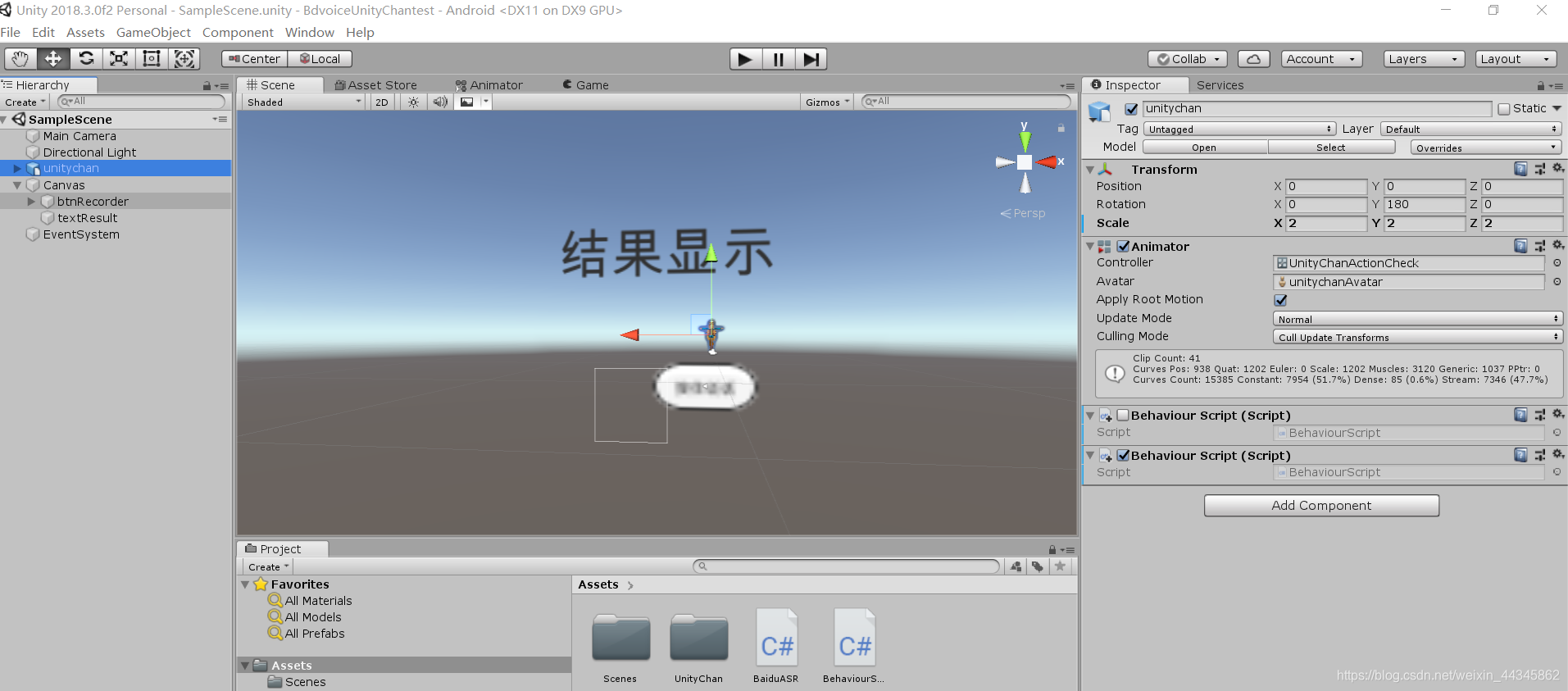Start Play mode
1568x691 pixels.
pos(746,59)
